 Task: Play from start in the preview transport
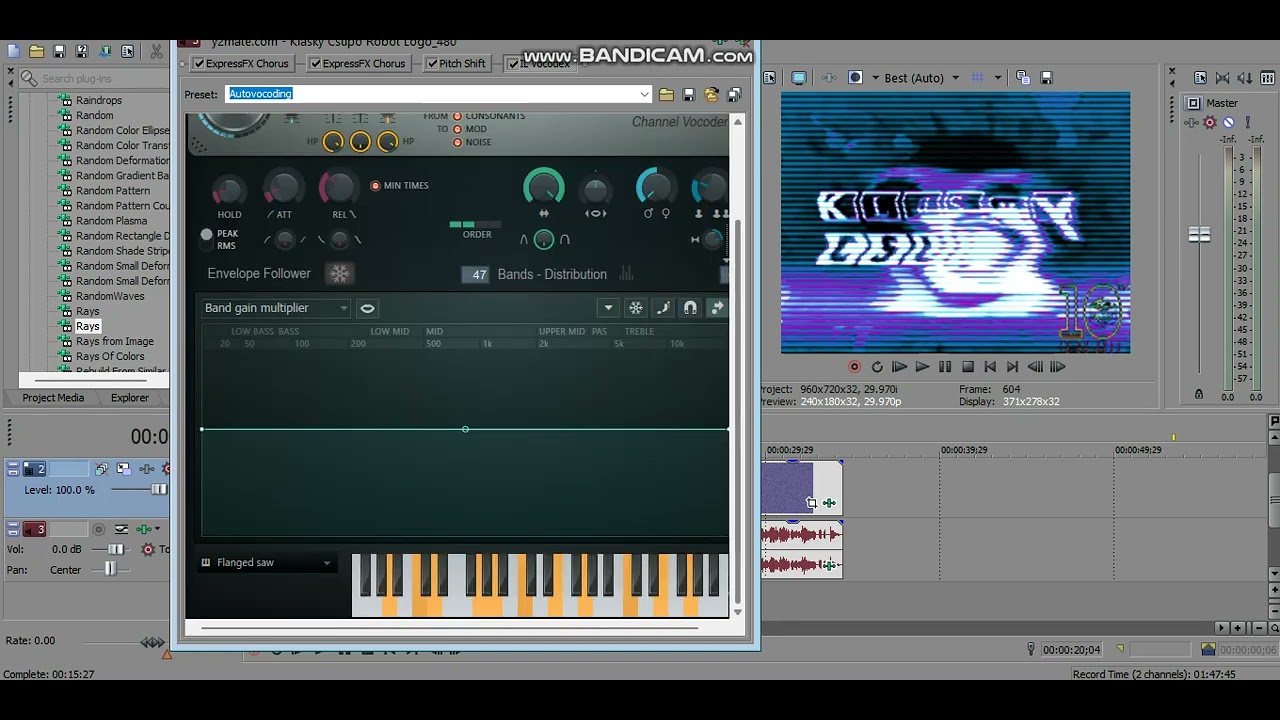tap(899, 367)
